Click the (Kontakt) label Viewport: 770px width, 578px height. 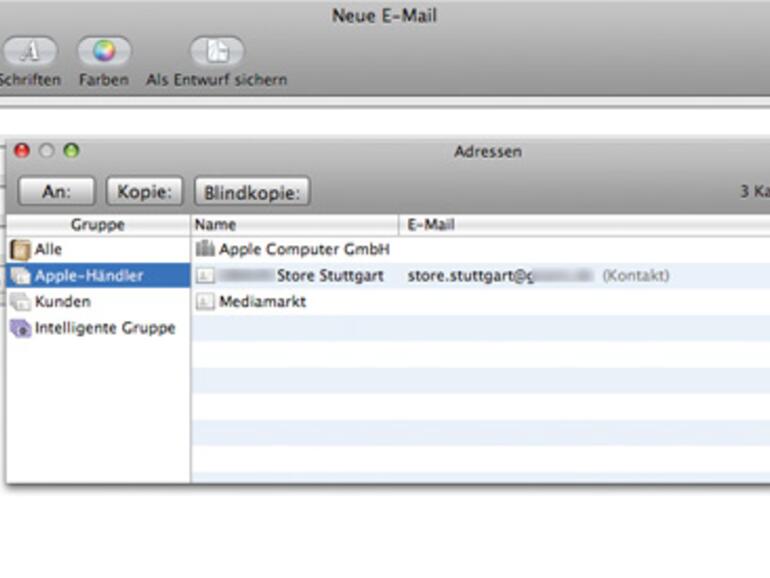(636, 275)
